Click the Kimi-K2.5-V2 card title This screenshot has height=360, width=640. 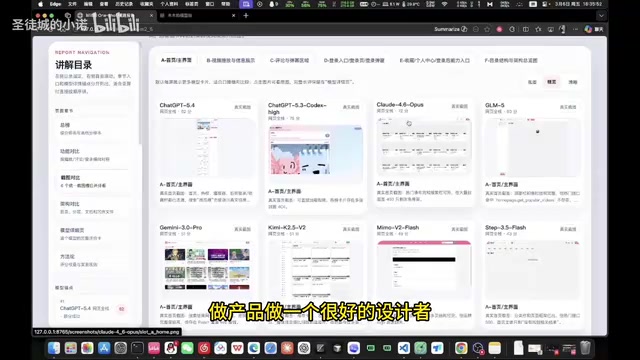287,227
